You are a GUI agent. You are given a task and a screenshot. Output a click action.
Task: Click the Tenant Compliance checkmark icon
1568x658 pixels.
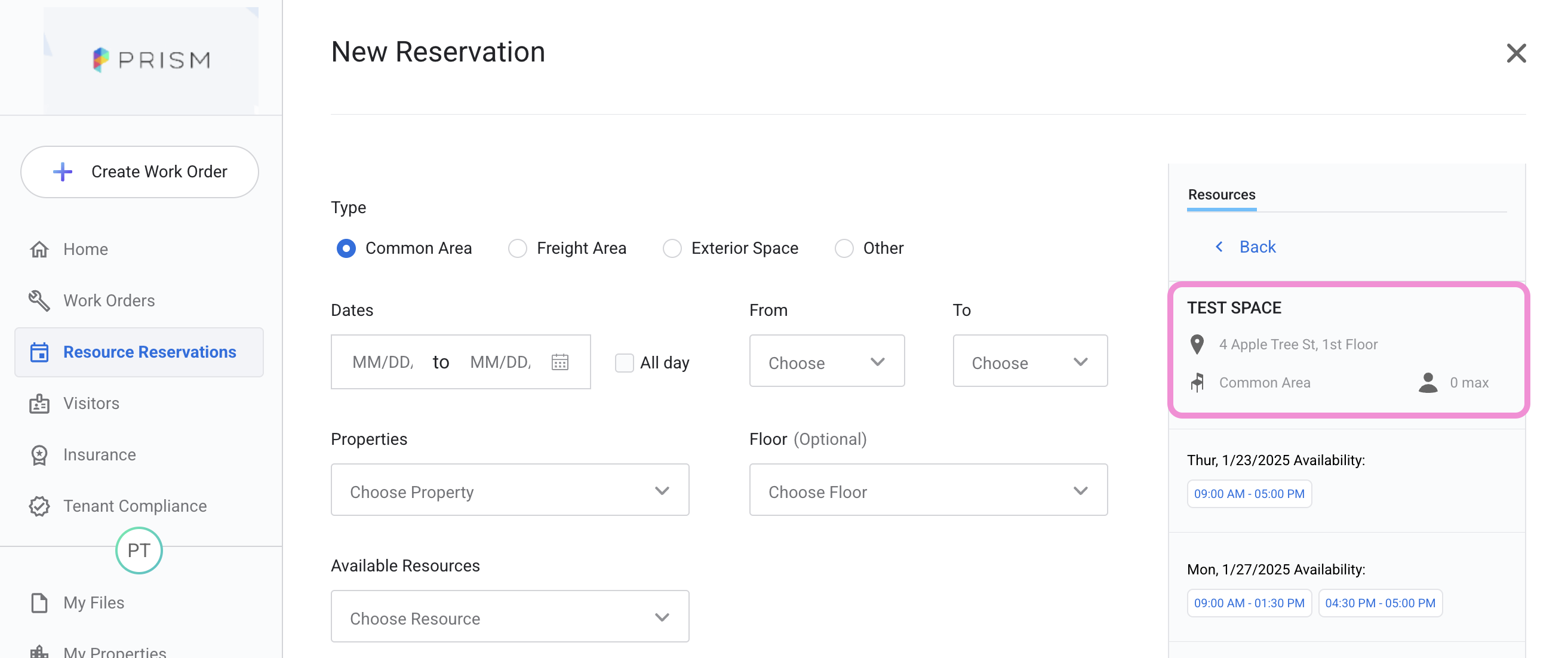pos(39,506)
